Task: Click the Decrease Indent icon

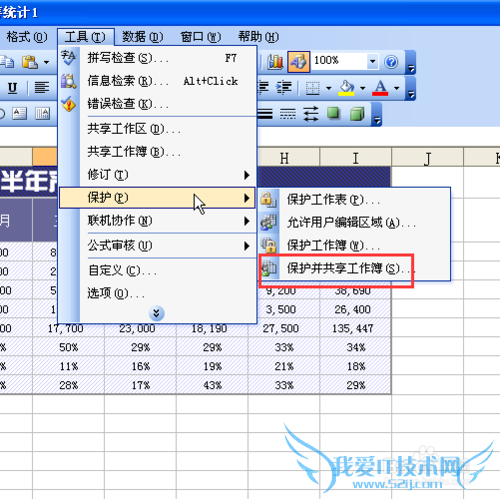Action: pyautogui.click(x=263, y=88)
